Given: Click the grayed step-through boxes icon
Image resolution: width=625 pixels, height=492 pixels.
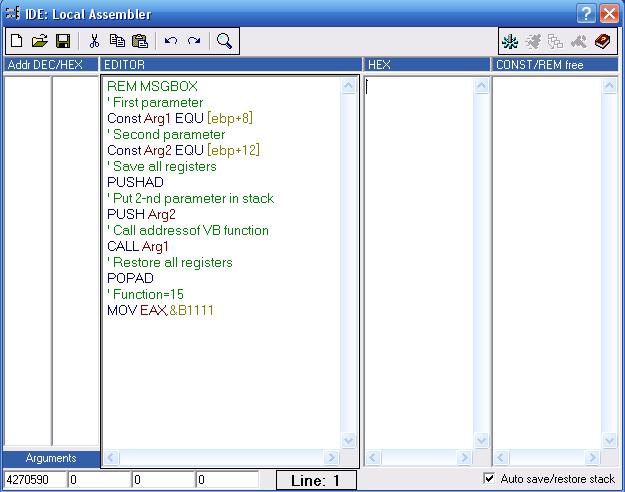Looking at the screenshot, I should click(556, 41).
